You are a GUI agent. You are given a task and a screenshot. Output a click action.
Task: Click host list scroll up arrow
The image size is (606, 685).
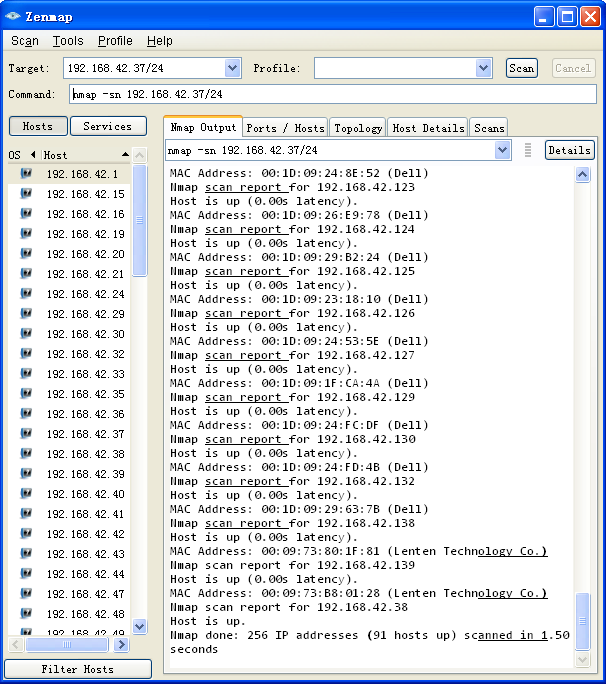pos(139,155)
